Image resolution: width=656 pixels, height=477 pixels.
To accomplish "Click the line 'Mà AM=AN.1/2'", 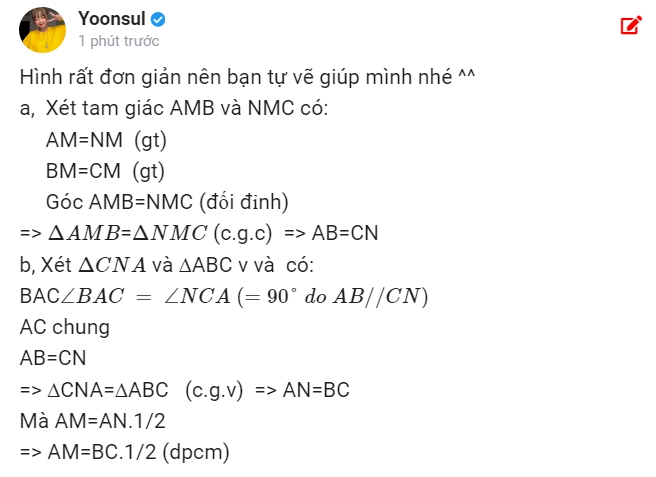I will point(93,421).
